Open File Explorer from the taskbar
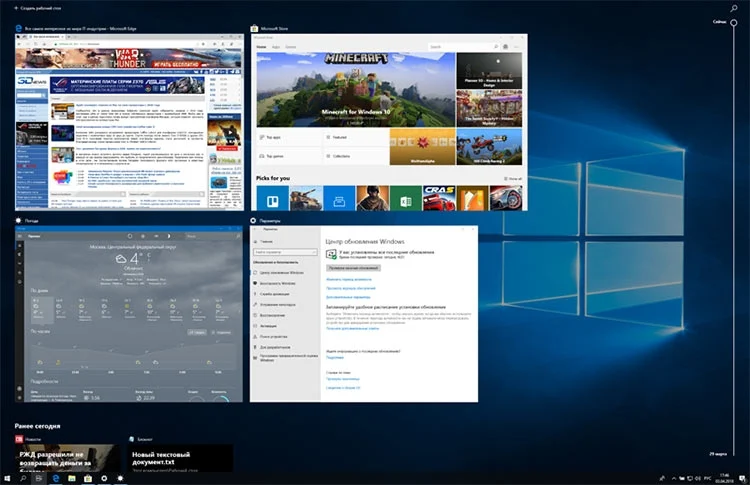750x485 pixels. 72,478
